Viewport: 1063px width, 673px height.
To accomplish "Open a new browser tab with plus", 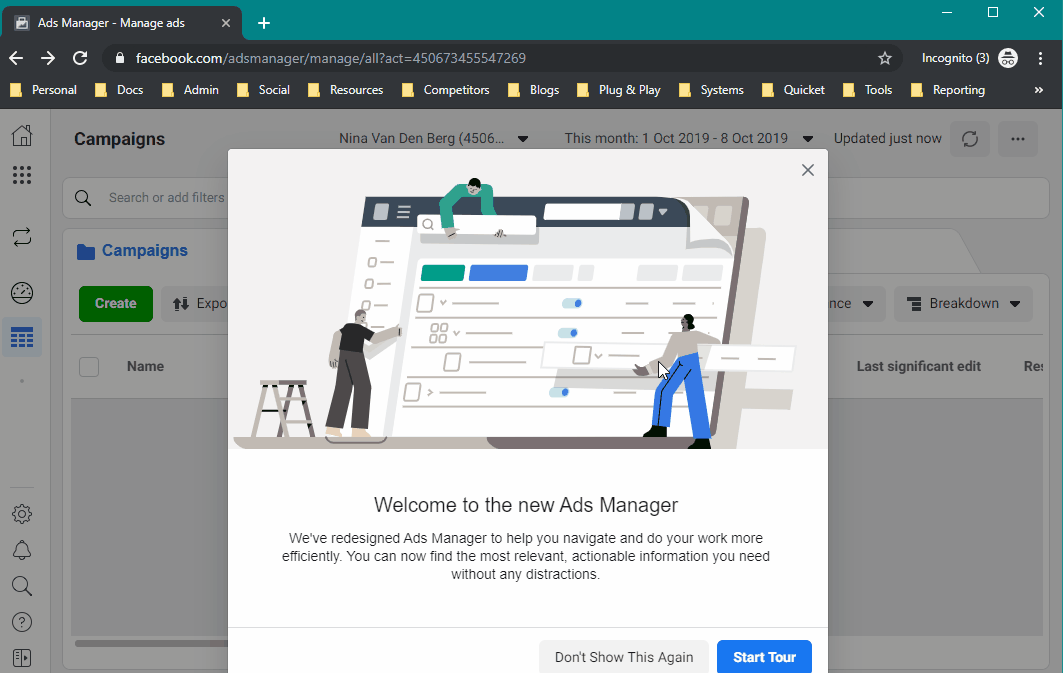I will 264,23.
